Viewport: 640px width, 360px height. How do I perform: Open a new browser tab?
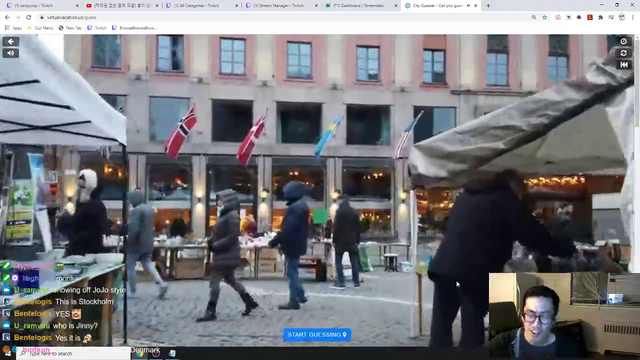[488, 6]
